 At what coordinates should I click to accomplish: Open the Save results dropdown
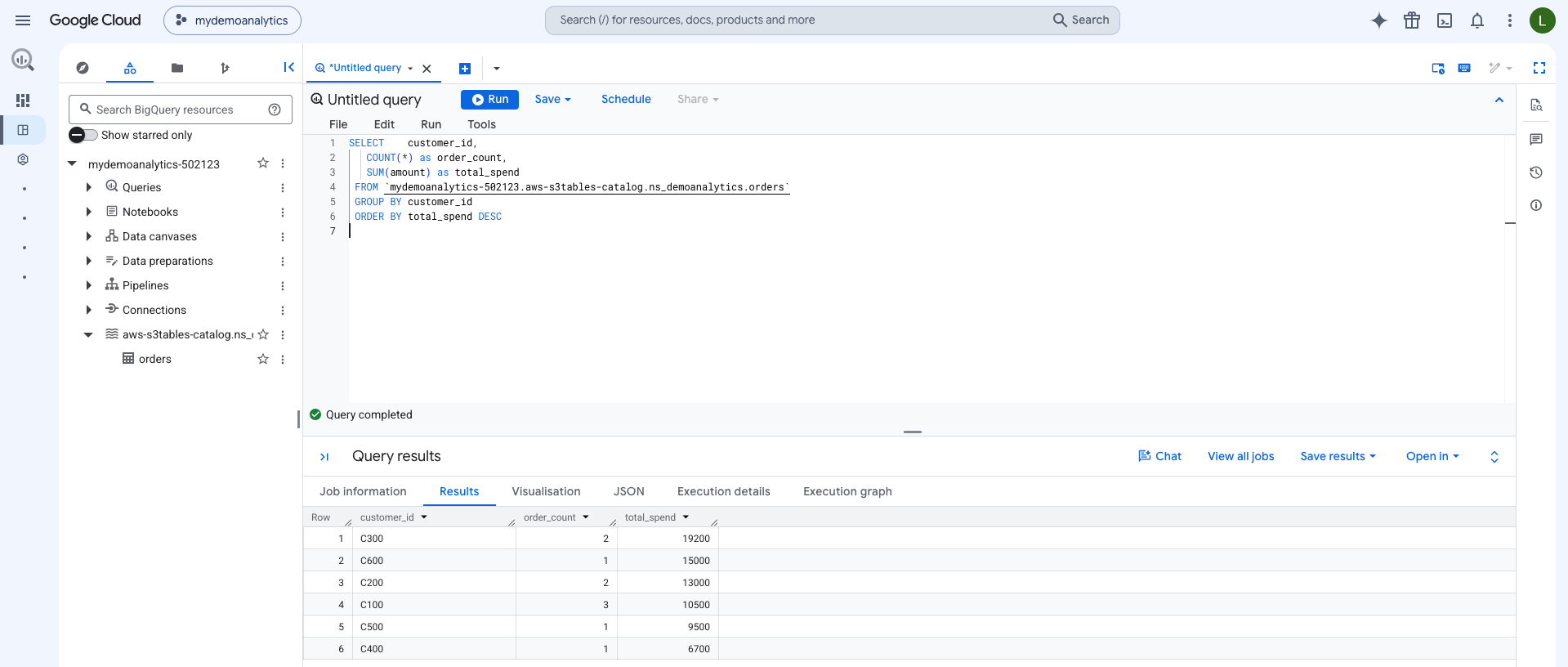(x=1338, y=456)
